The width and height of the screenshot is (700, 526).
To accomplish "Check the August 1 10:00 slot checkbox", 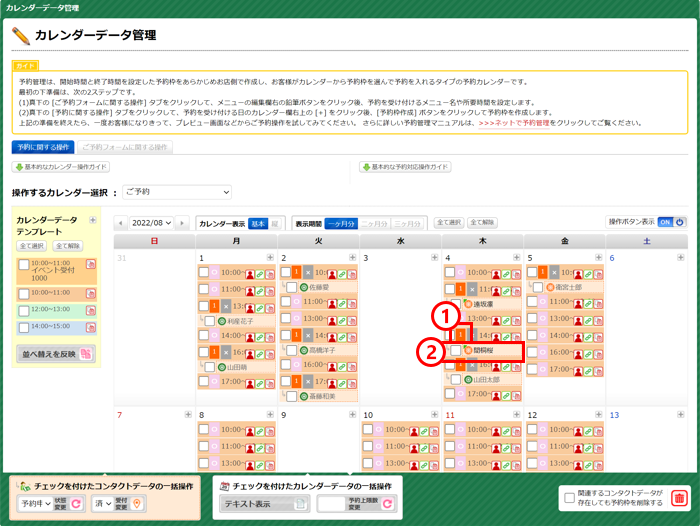I will click(204, 272).
